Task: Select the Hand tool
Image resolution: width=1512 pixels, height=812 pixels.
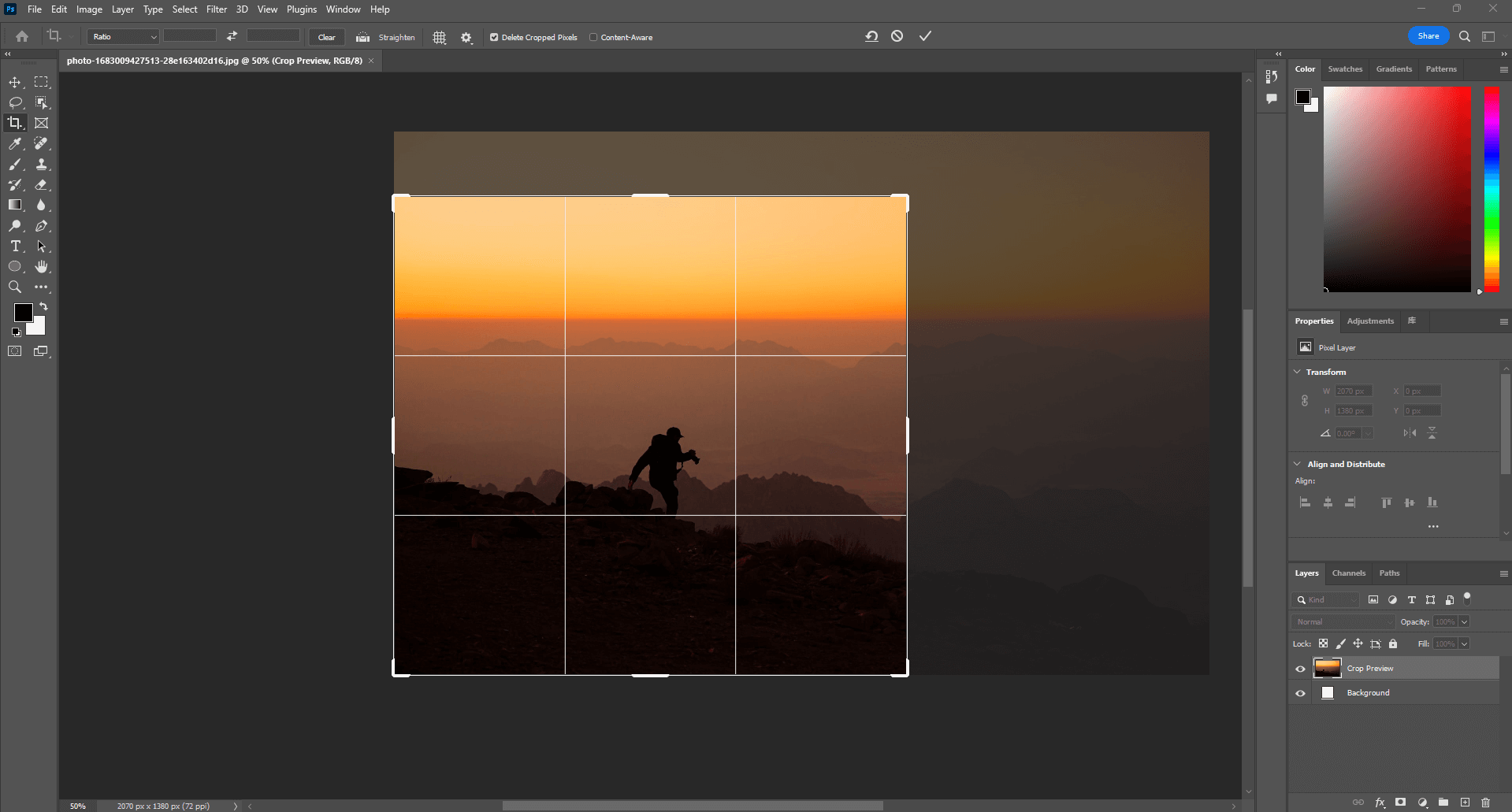Action: click(41, 267)
